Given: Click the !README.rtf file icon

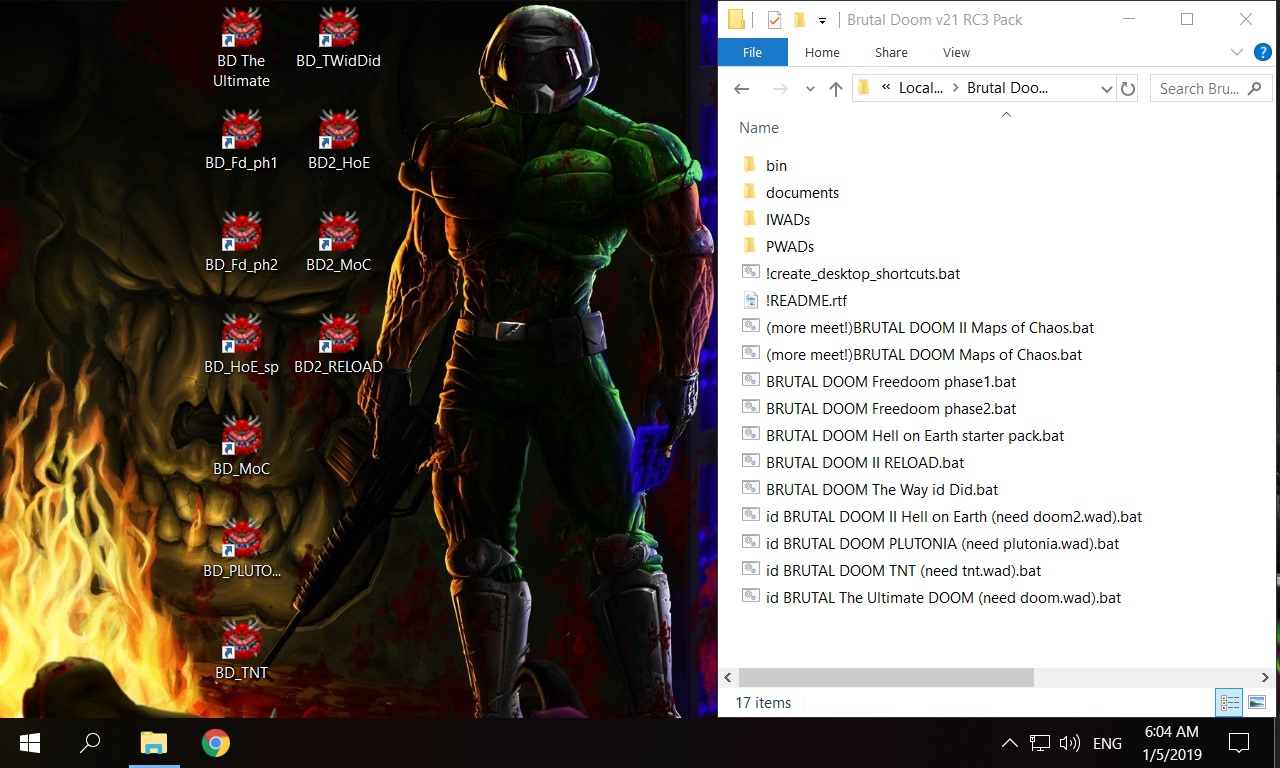Looking at the screenshot, I should click(x=751, y=300).
